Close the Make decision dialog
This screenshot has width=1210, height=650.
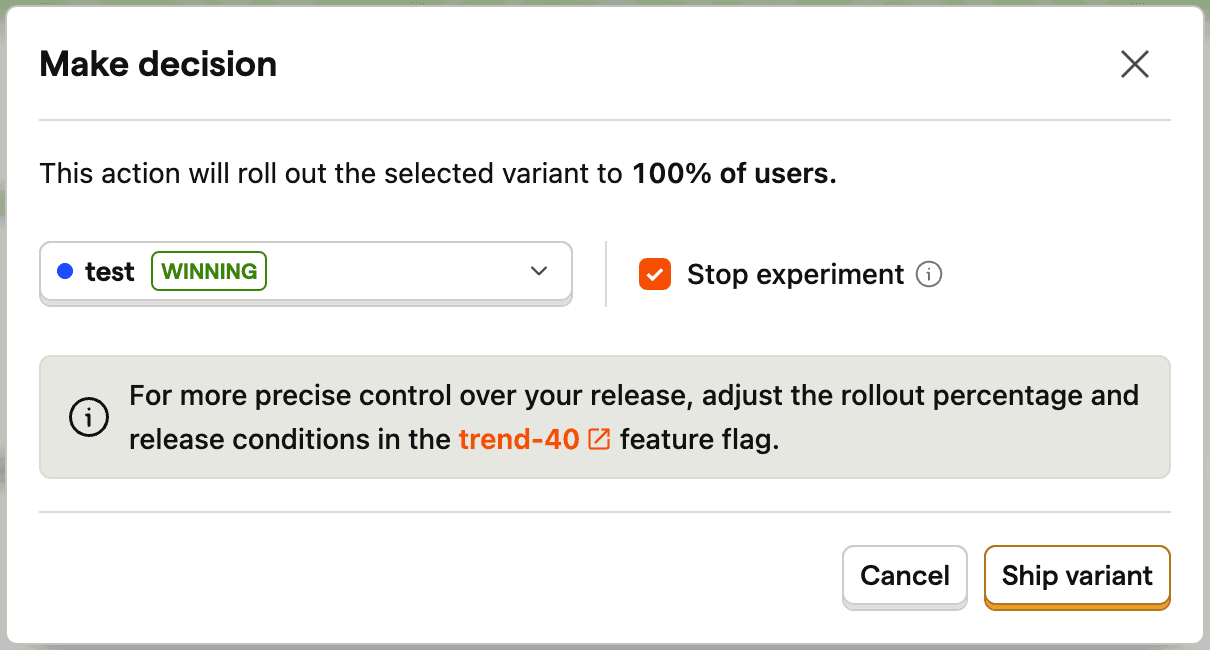pos(1135,65)
